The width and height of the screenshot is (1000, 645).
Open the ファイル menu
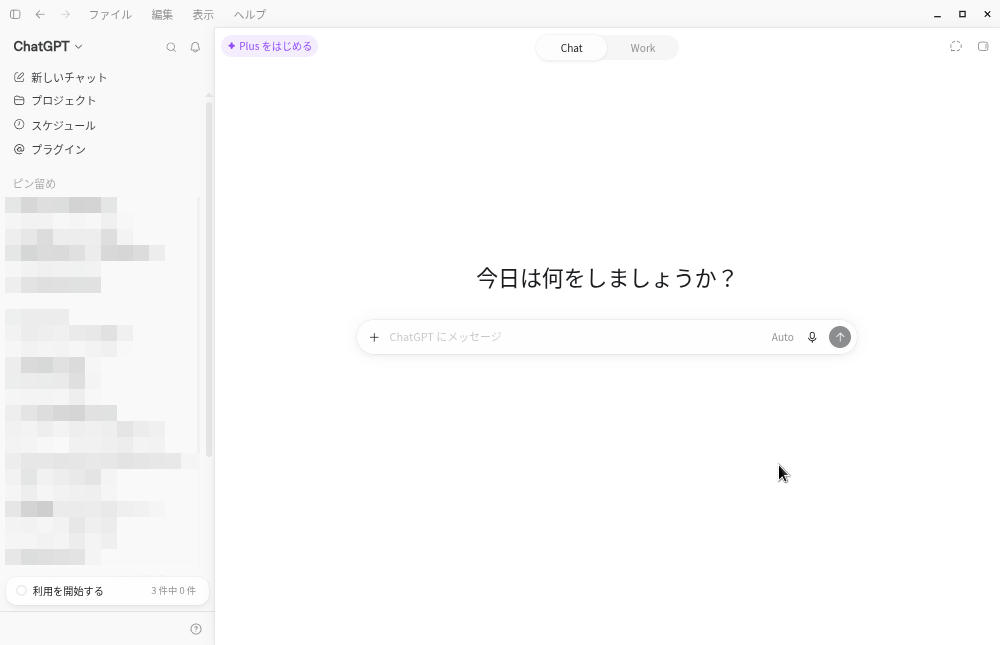(110, 14)
